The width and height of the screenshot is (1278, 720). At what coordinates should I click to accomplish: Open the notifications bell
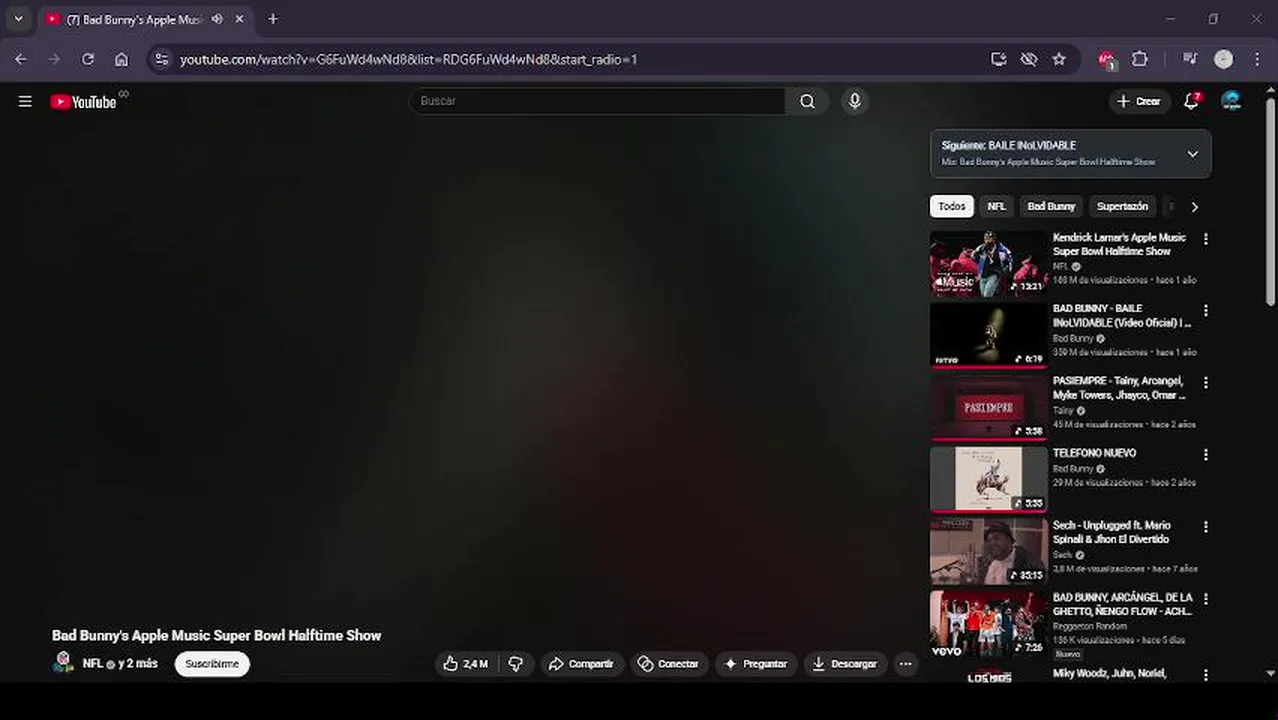(1191, 101)
